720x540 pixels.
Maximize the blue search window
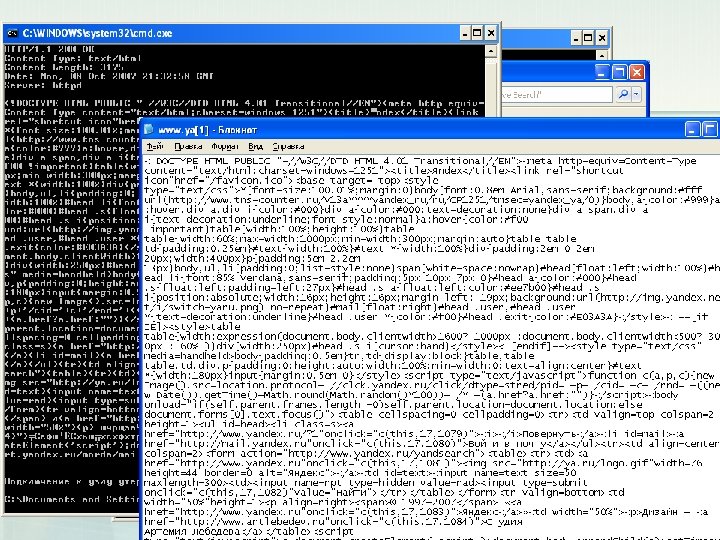(x=619, y=72)
